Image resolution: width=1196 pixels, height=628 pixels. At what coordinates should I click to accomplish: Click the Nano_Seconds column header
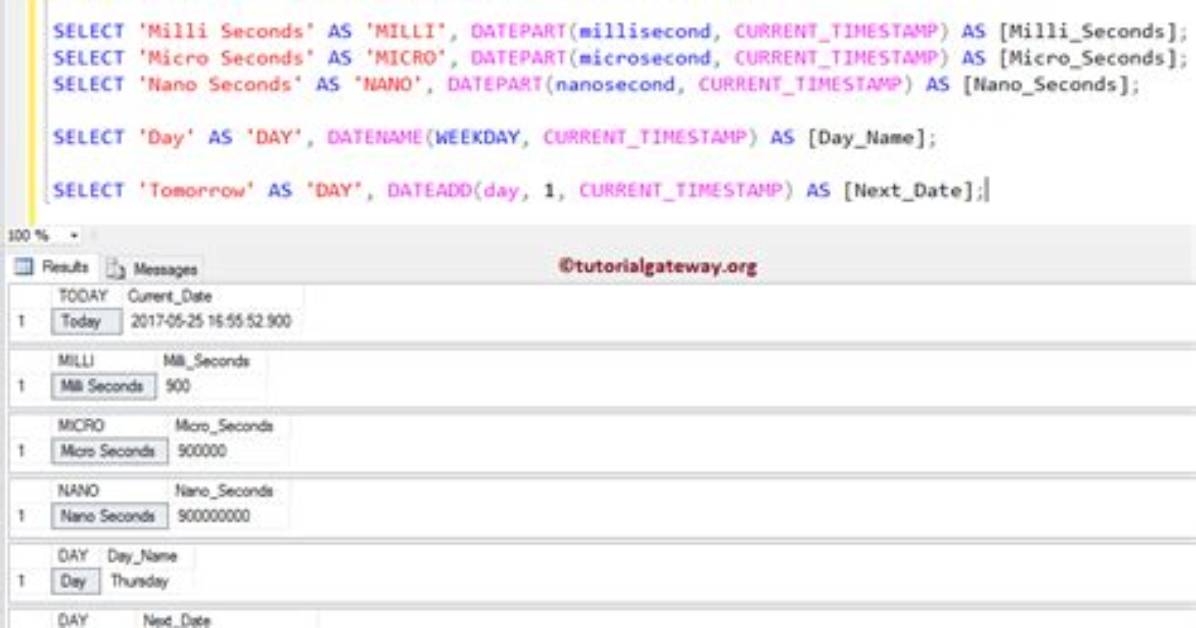224,491
